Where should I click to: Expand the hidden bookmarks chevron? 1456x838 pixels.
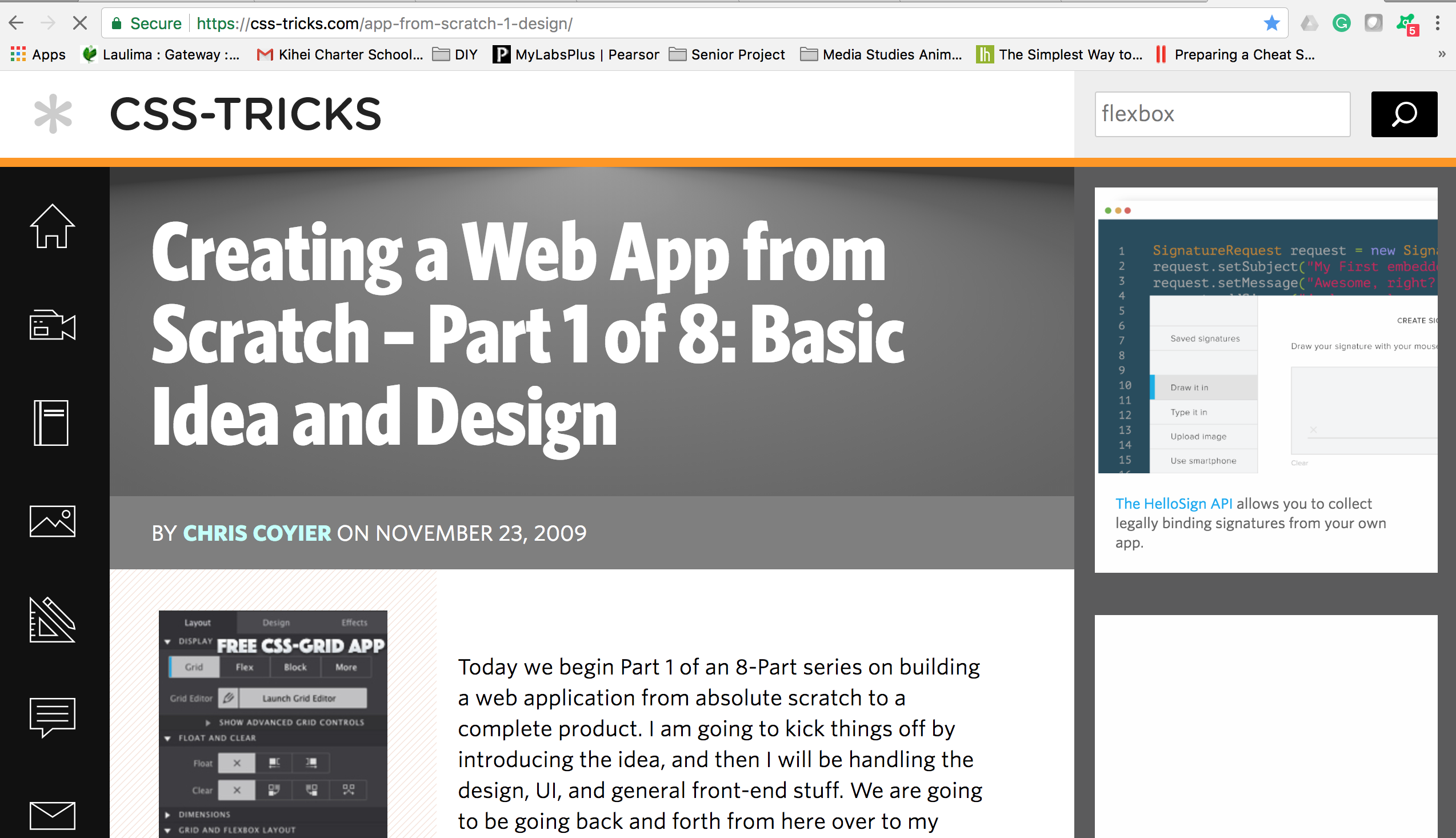pos(1442,54)
